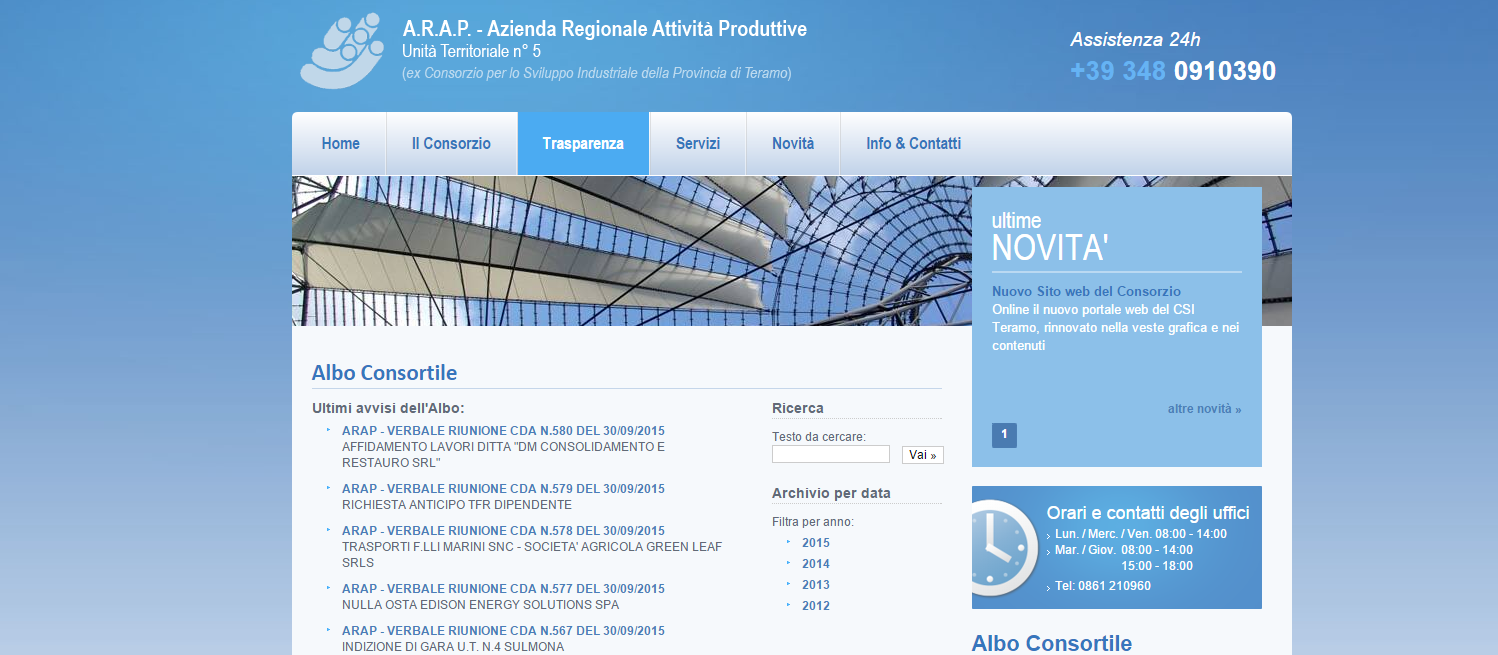Open the Novità menu item

793,144
